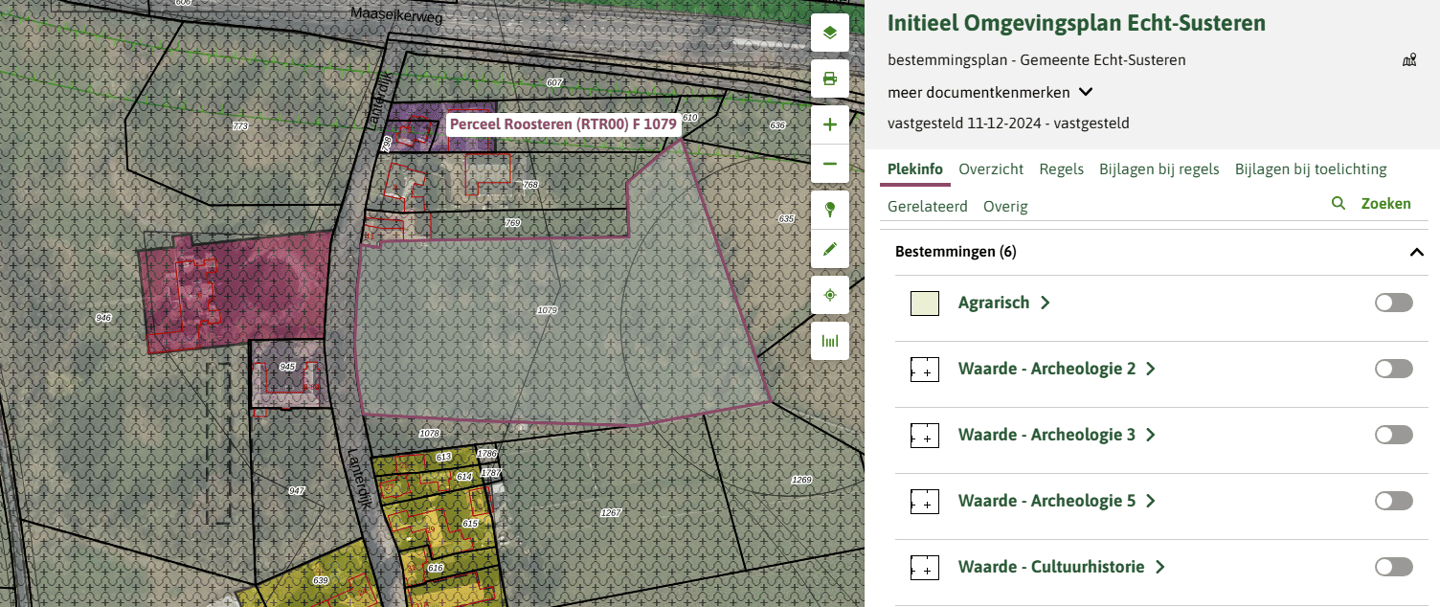Click parcel 946 on the map
The image size is (1440, 607).
pyautogui.click(x=103, y=317)
